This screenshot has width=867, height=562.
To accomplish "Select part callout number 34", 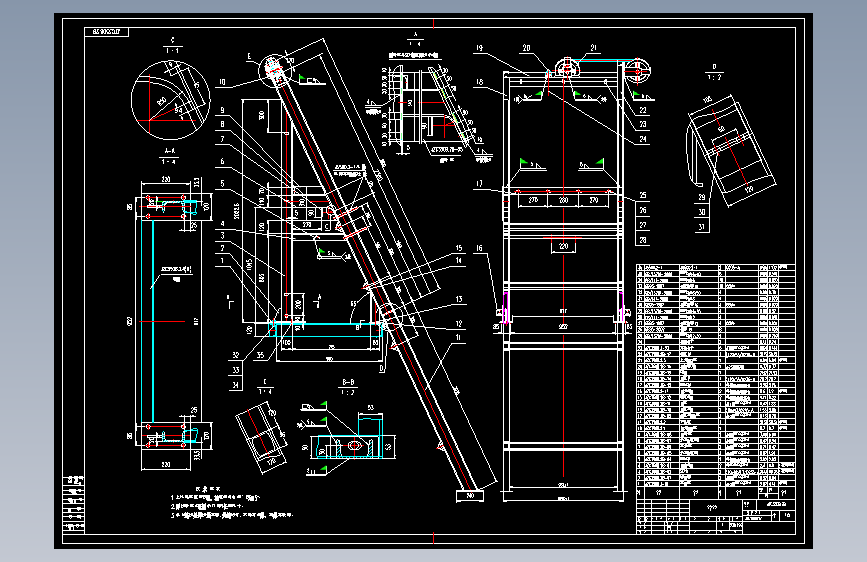I will pos(236,385).
